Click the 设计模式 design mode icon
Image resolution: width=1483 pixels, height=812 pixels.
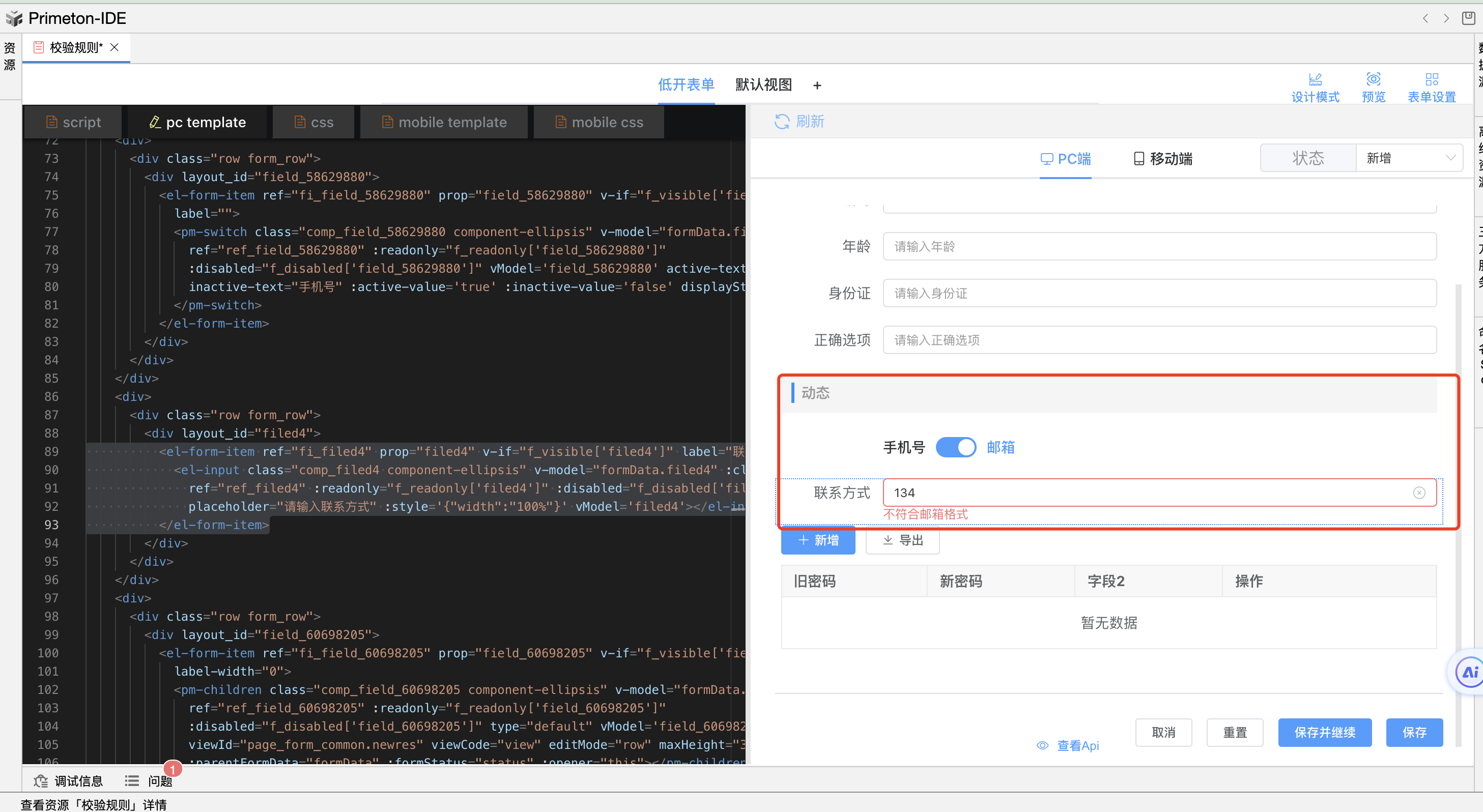pos(1315,79)
